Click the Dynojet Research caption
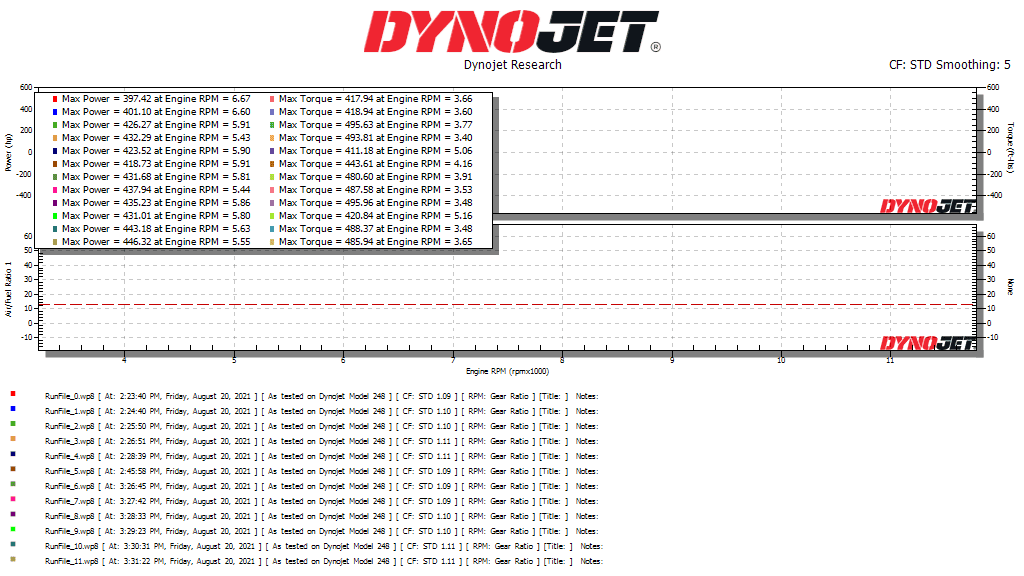The height and width of the screenshot is (576, 1024). pos(513,65)
